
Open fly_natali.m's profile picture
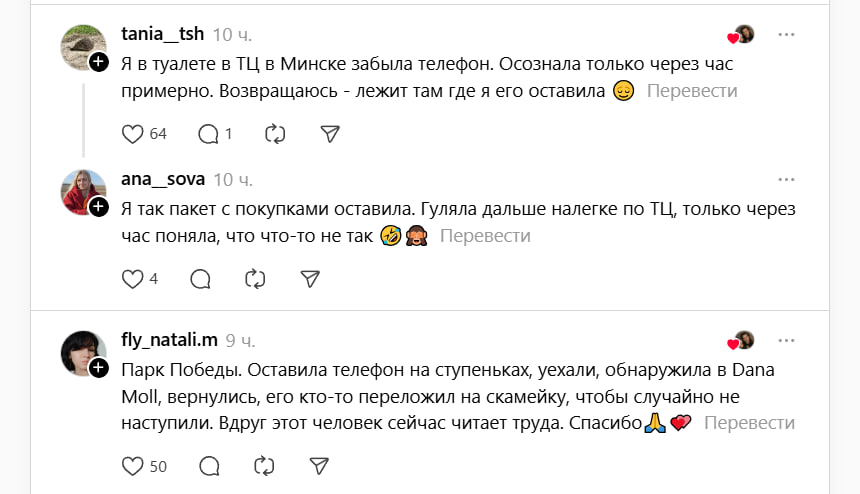click(x=83, y=352)
